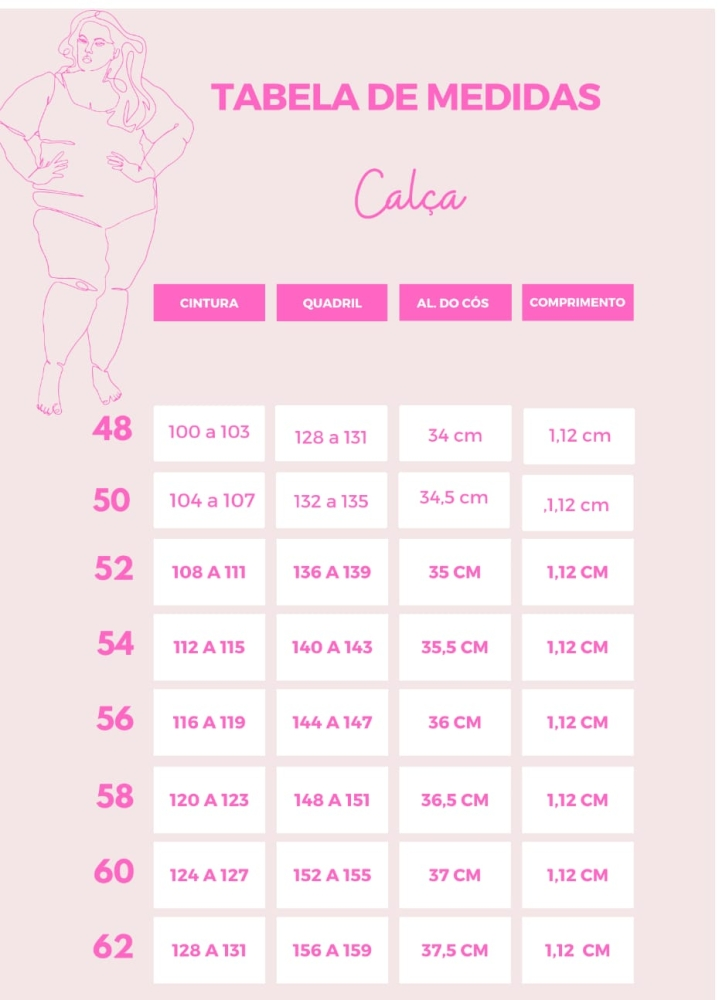Click the COMPRIMENTO column header
The image size is (719, 1000).
(577, 302)
